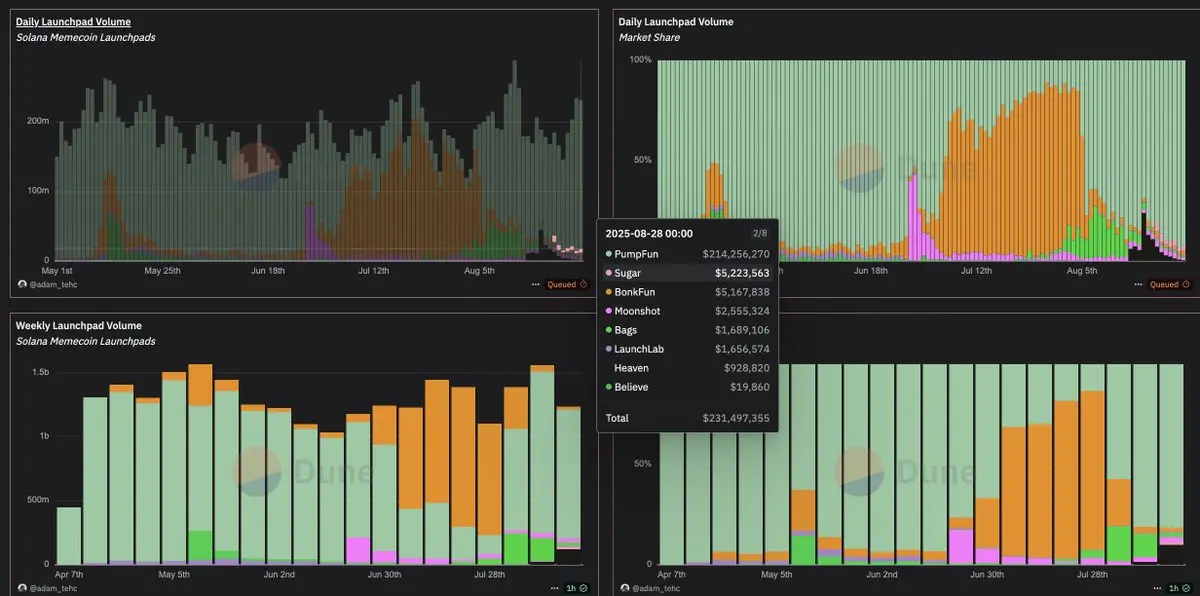Screen dimensions: 1200x596
Task: Click avatar icon beside @adam_tehc in weekly market share panel
Action: pos(625,588)
